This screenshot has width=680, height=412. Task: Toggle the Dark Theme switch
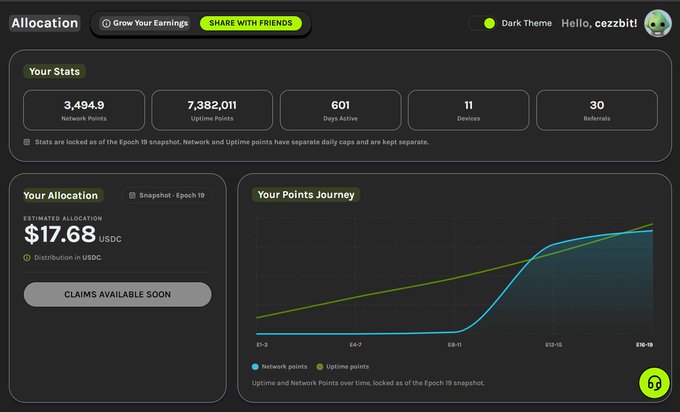pos(482,23)
